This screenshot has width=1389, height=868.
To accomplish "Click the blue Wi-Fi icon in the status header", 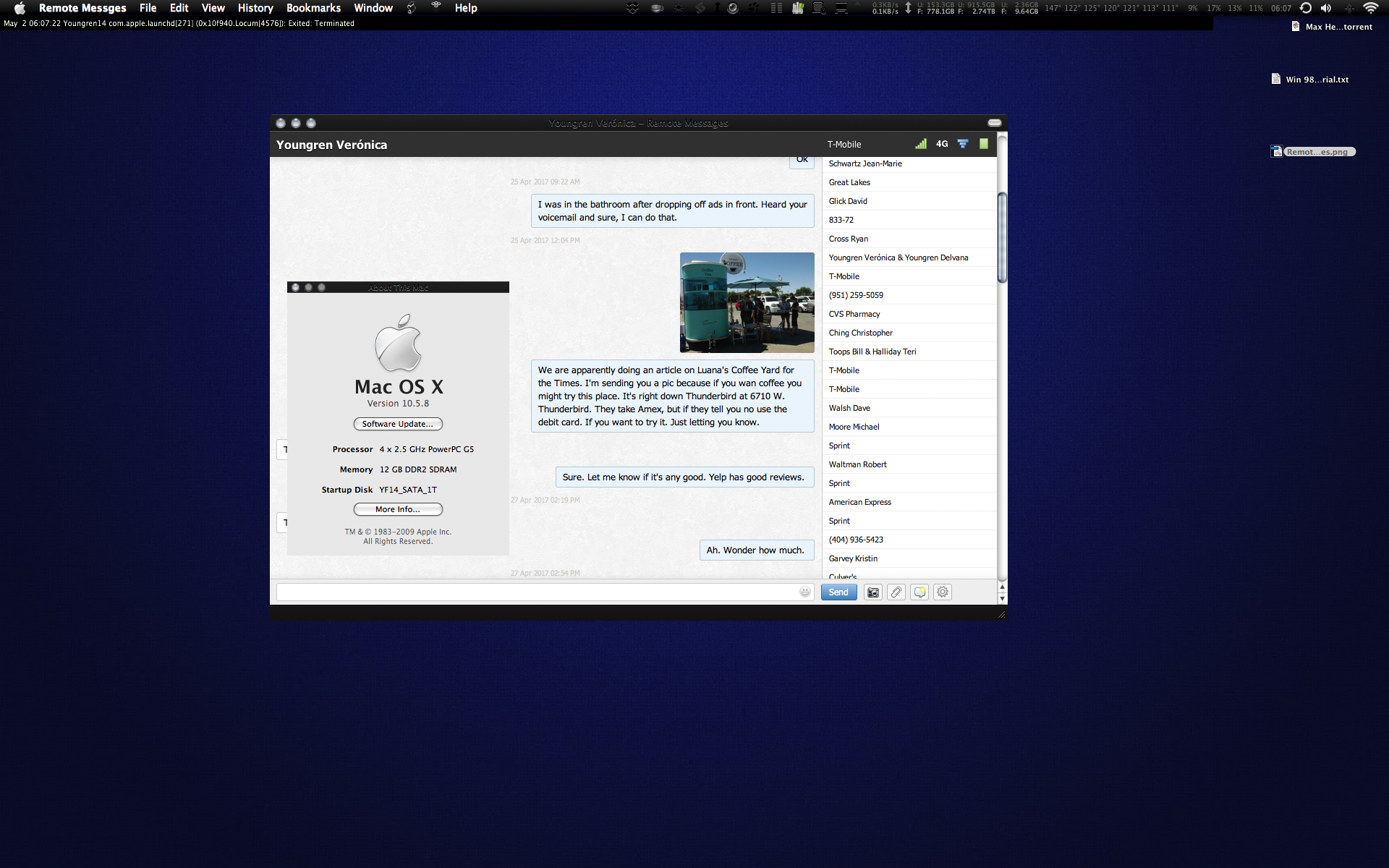I will point(963,144).
